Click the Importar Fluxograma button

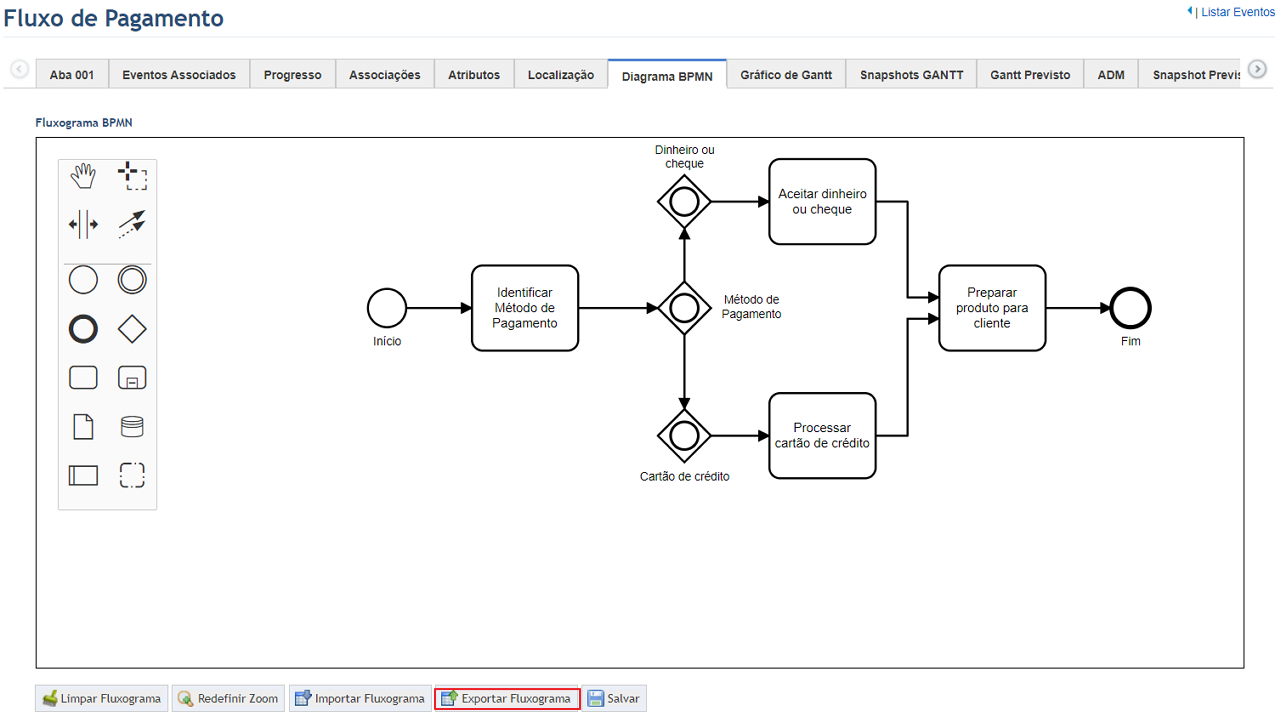click(x=360, y=698)
